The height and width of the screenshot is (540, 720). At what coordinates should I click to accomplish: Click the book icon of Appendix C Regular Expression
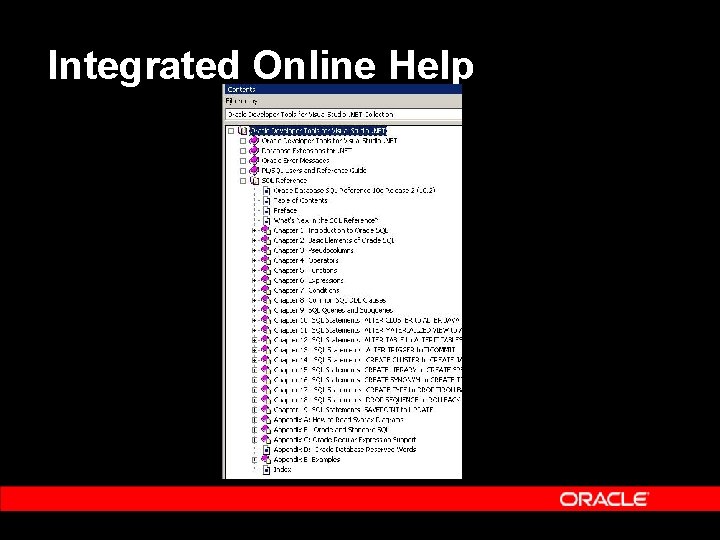point(266,440)
